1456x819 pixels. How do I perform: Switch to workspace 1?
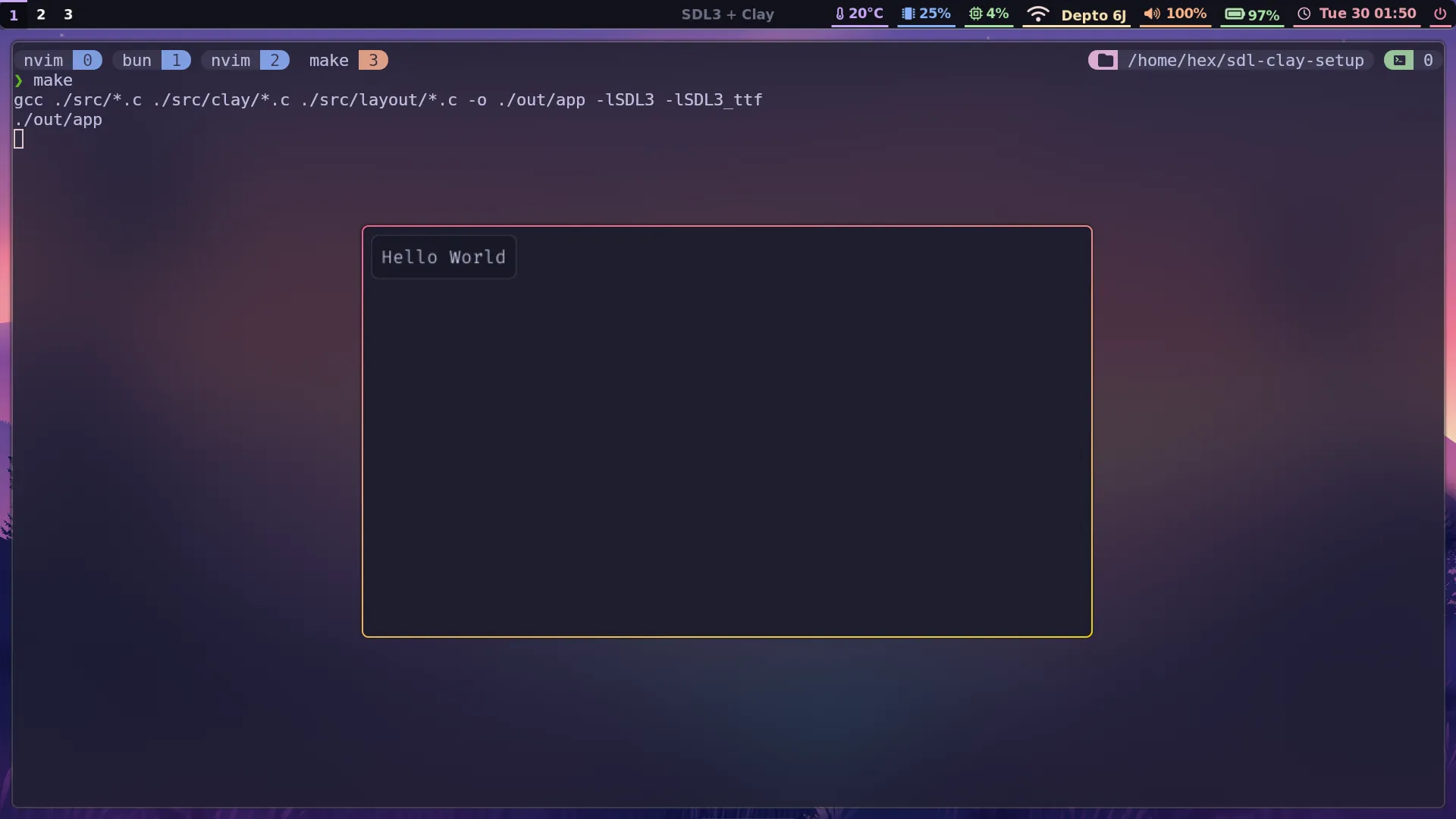click(x=14, y=14)
